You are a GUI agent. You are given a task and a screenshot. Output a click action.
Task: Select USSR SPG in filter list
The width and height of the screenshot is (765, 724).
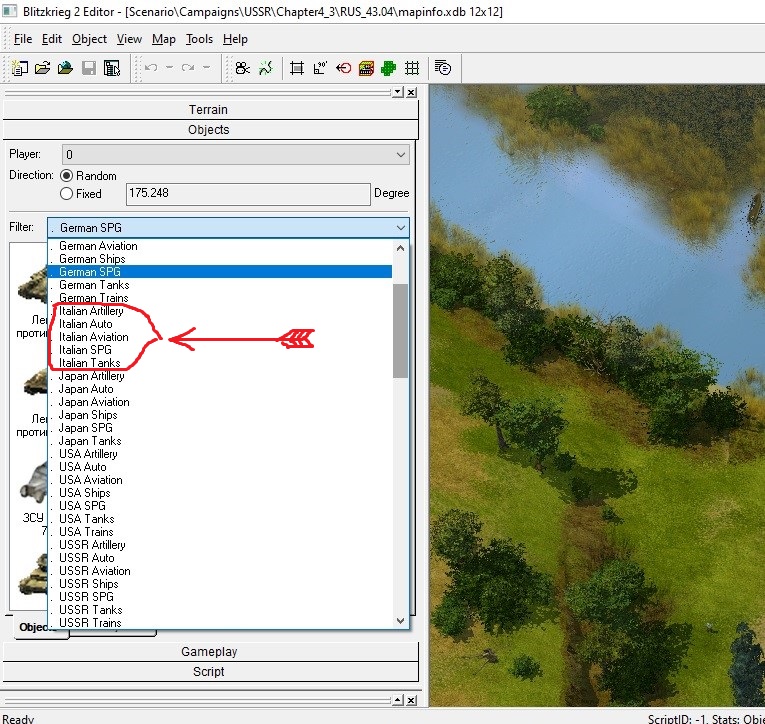(x=220, y=597)
